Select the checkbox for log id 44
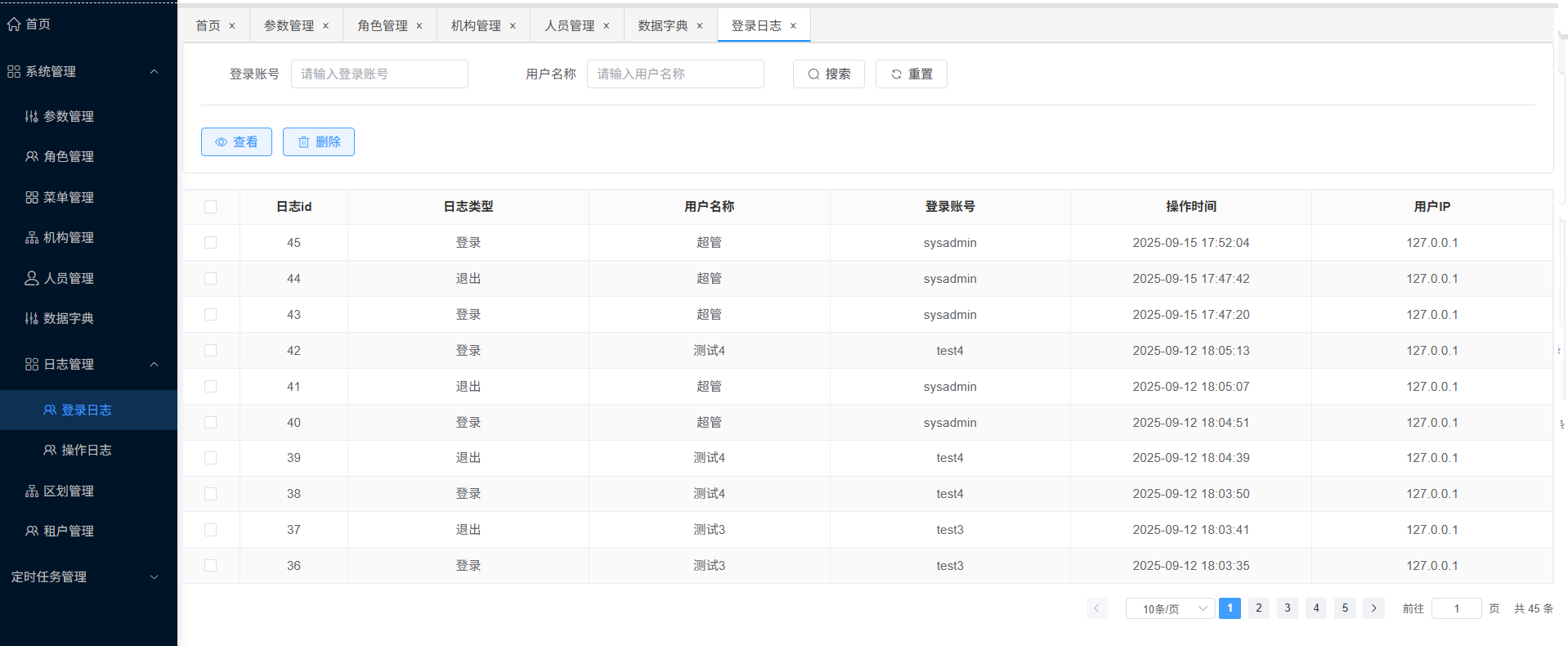The image size is (1568, 646). coord(211,279)
